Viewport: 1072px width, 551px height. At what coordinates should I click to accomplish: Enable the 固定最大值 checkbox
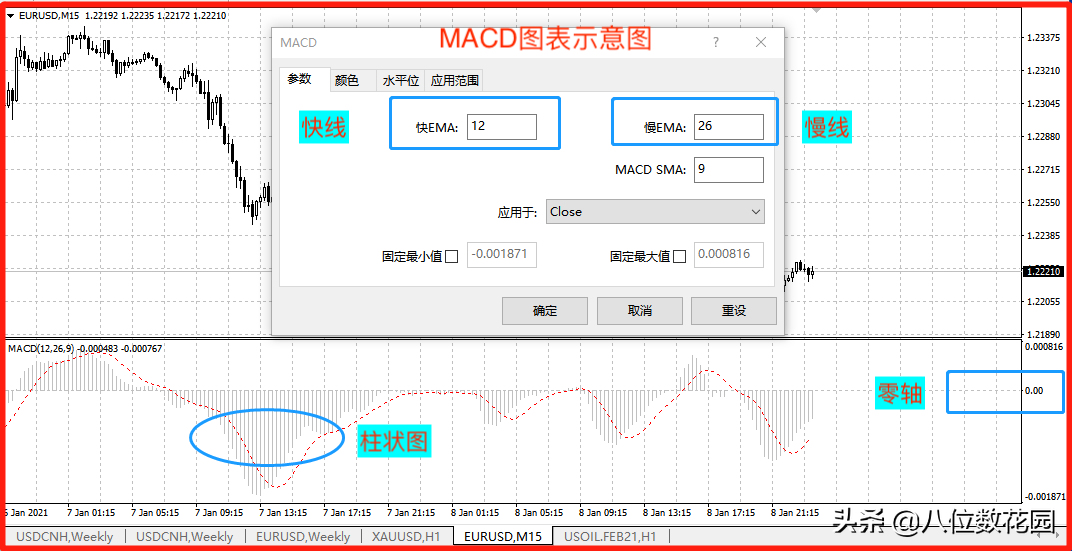679,257
